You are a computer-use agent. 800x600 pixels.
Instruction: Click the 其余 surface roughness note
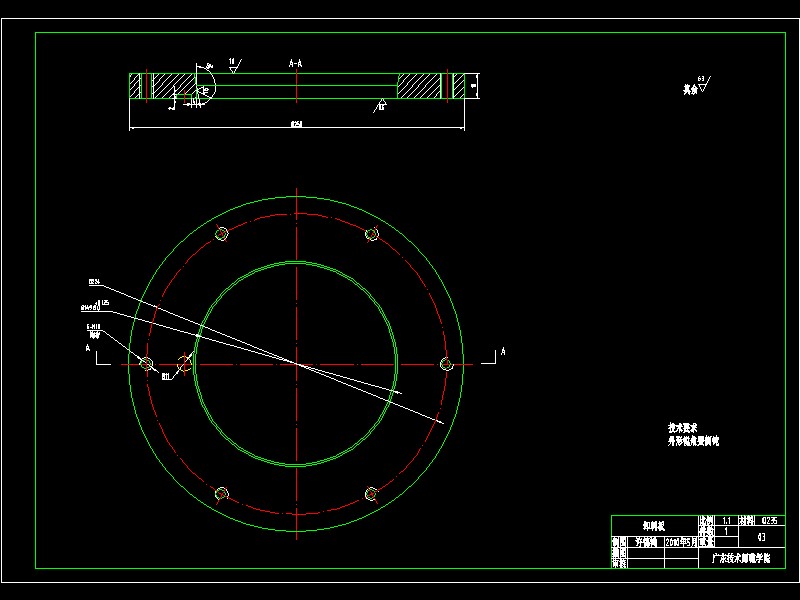tap(696, 86)
